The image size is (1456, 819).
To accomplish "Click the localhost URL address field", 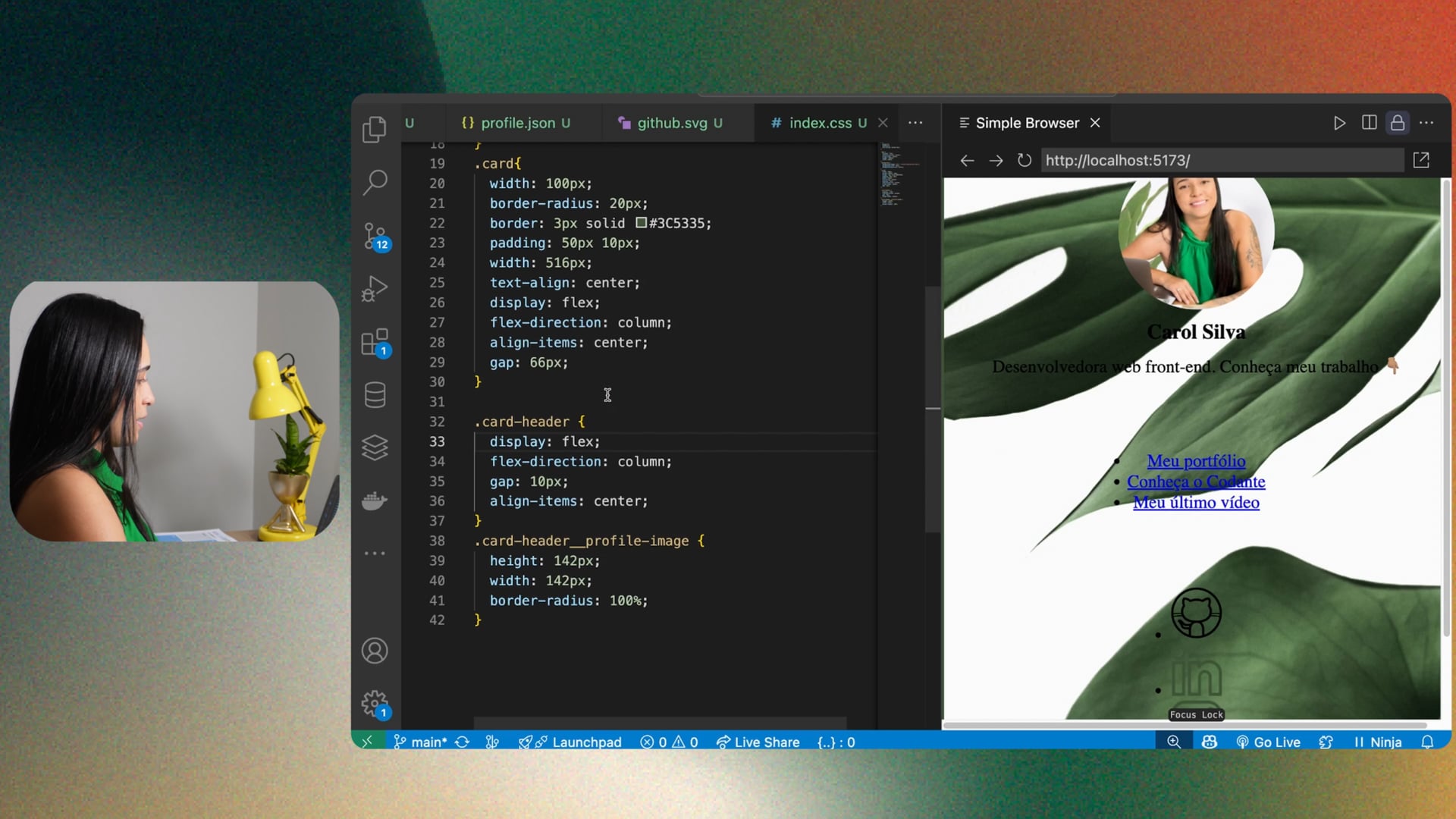I will click(x=1221, y=161).
